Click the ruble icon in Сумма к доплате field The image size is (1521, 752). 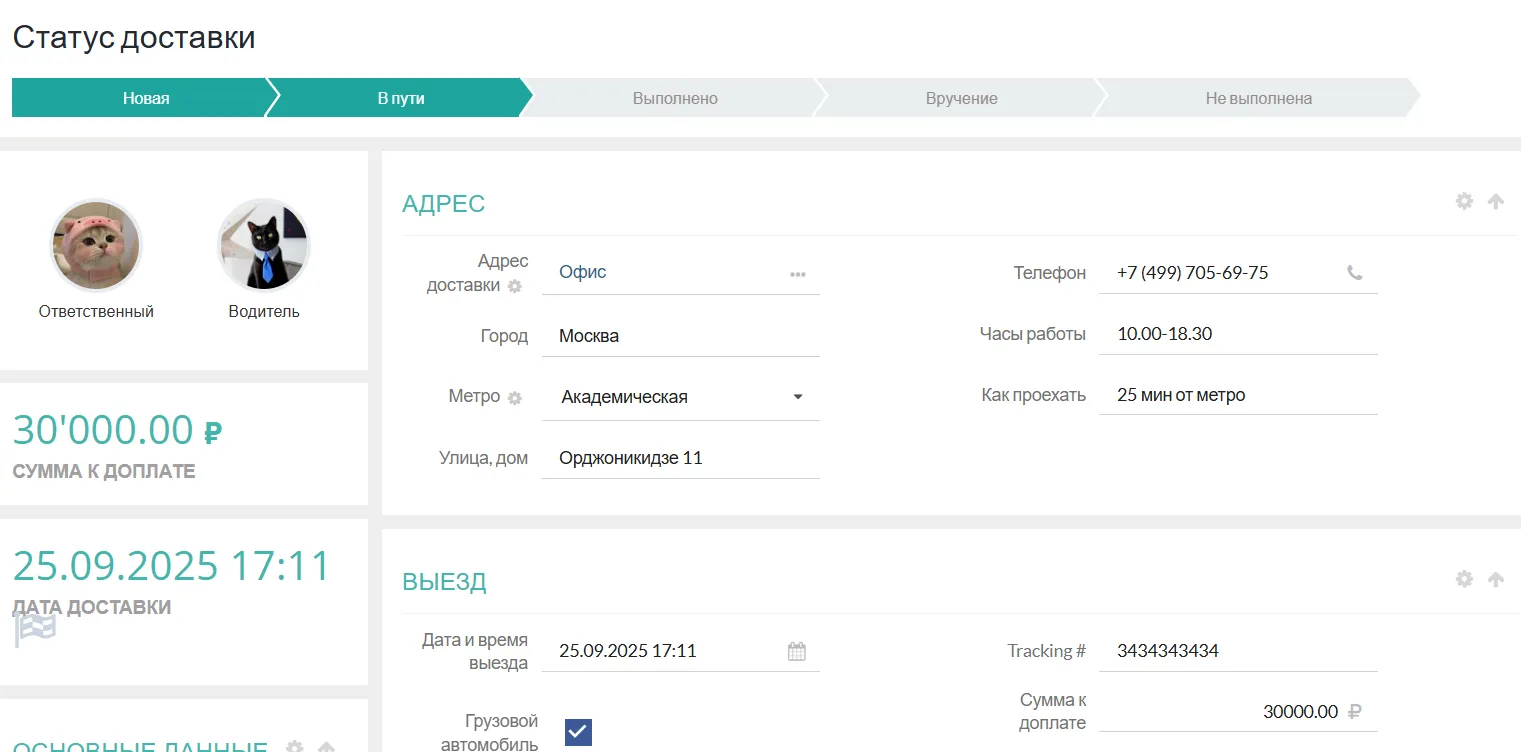pos(1355,712)
